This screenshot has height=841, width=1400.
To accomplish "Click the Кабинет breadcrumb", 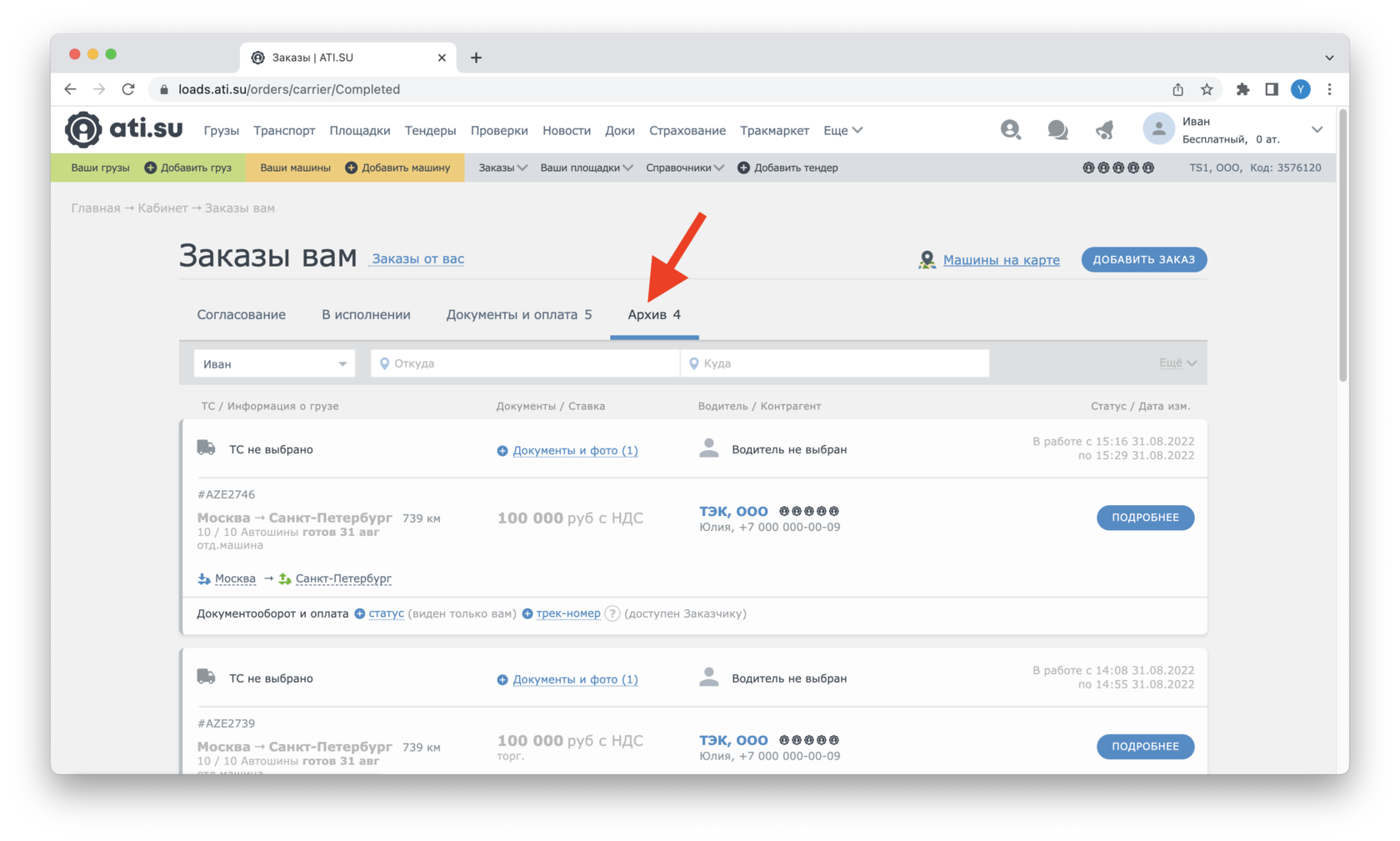I will [x=162, y=208].
